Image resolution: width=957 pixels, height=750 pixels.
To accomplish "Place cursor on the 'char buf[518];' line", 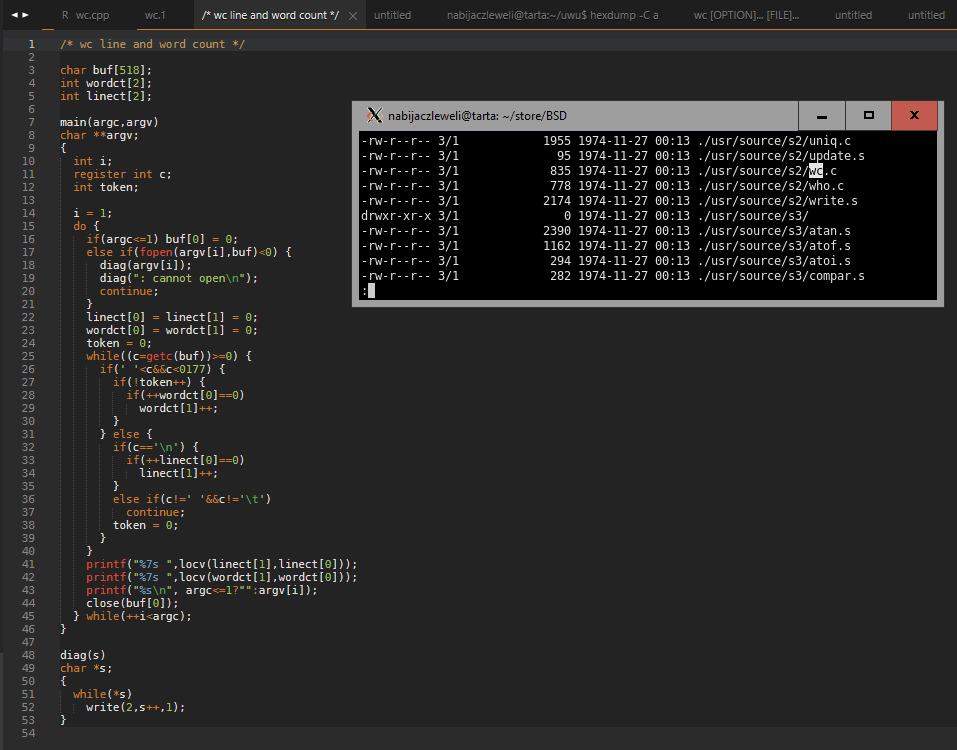I will coord(106,70).
